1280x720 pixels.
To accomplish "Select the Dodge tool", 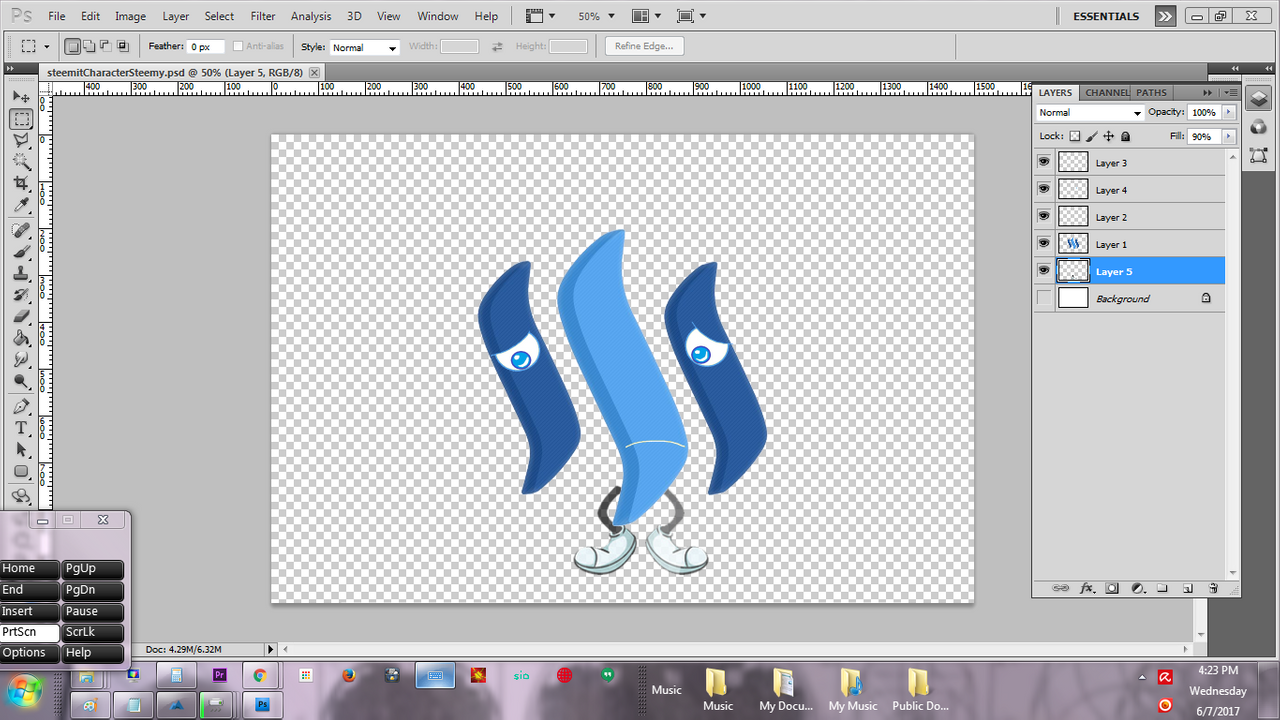I will [21, 382].
